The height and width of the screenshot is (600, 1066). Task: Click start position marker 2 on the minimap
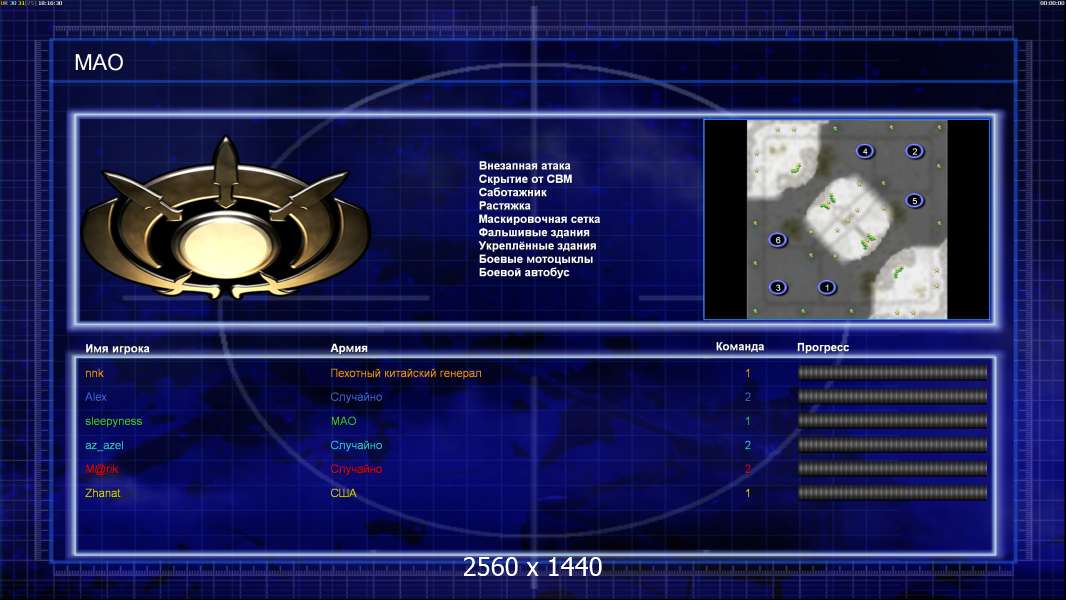[x=914, y=151]
